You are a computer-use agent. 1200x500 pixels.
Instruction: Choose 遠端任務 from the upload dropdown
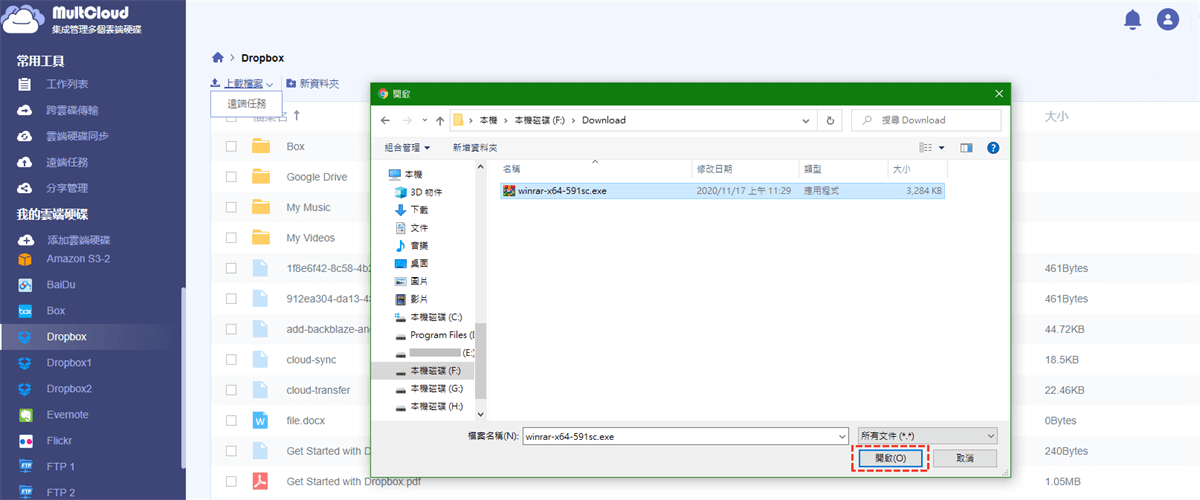point(246,104)
